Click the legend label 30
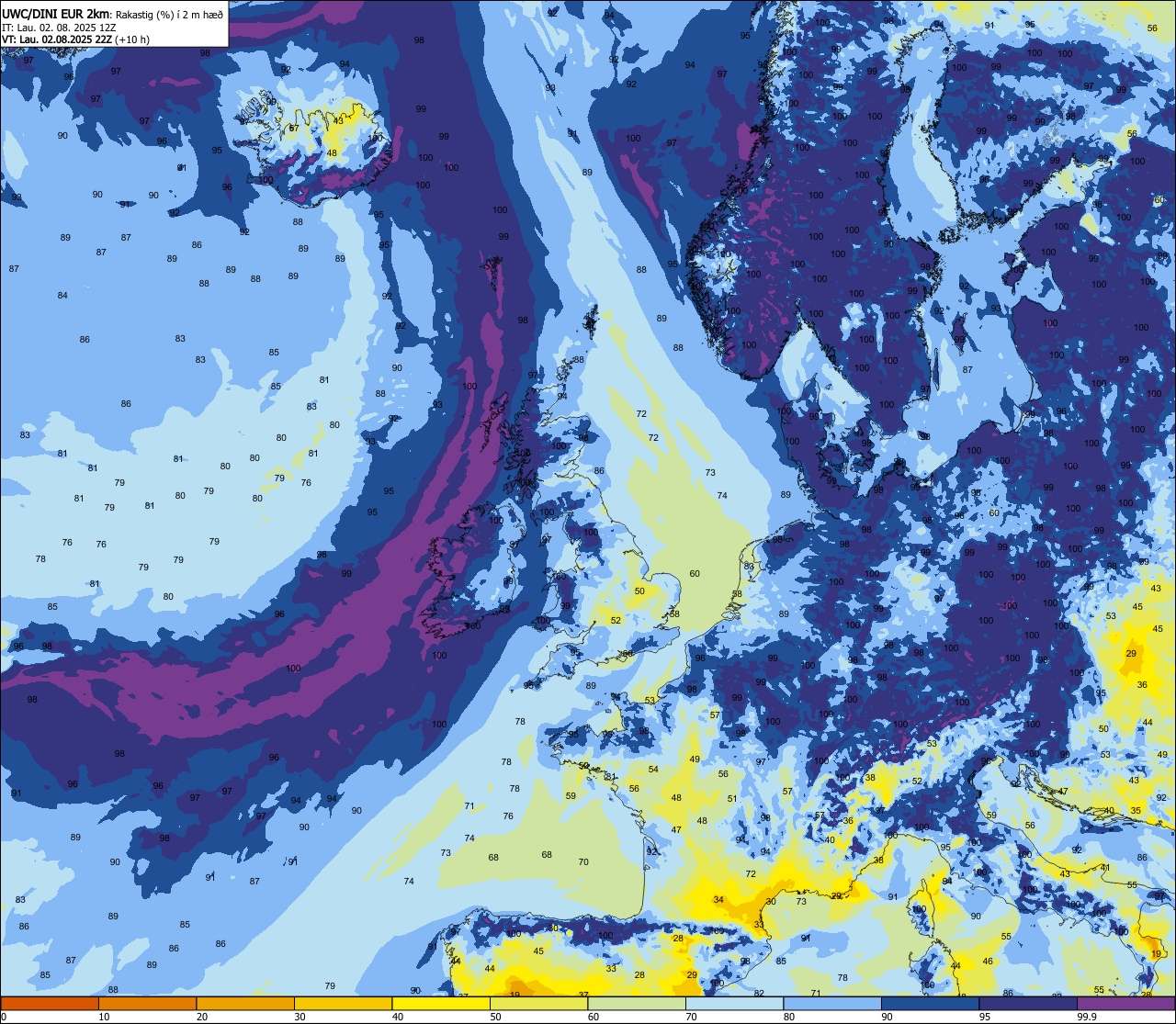 point(300,1017)
